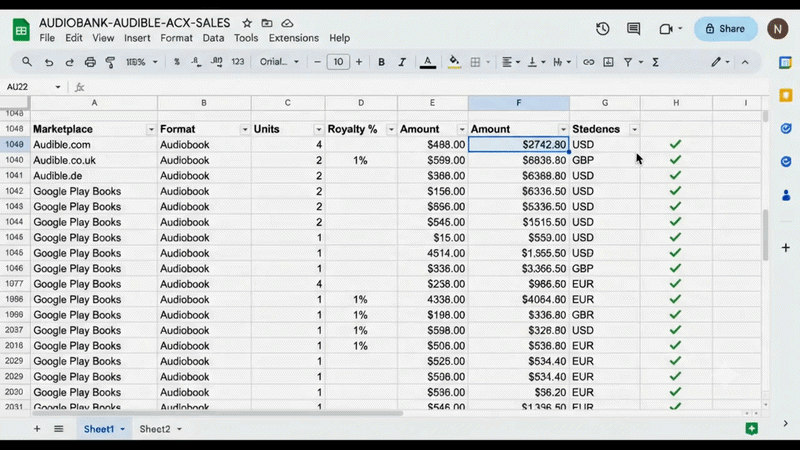Open Contacts in side panel
Viewport: 800px width, 450px height.
(x=786, y=195)
